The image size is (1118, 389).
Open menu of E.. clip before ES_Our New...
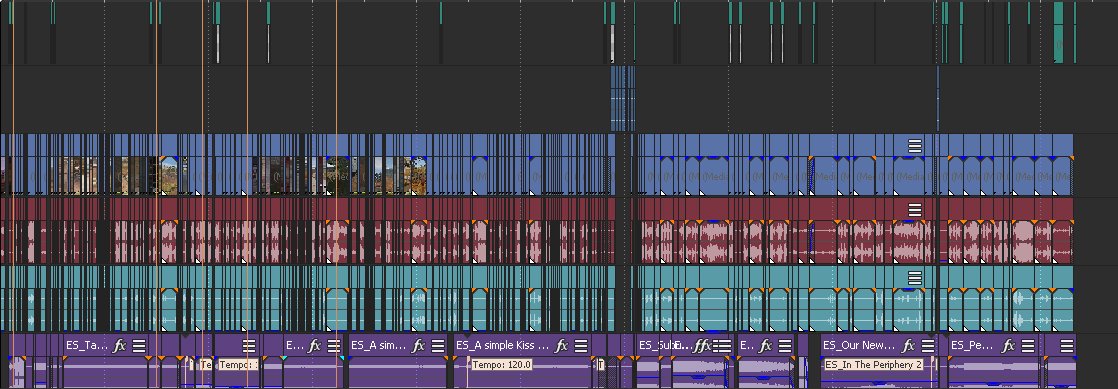coord(784,346)
